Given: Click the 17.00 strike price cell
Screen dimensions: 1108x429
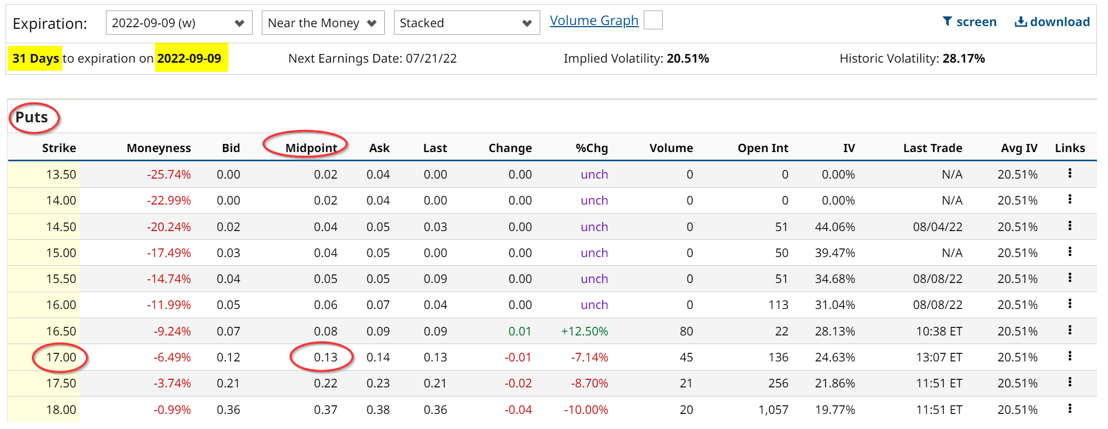Looking at the screenshot, I should [60, 357].
